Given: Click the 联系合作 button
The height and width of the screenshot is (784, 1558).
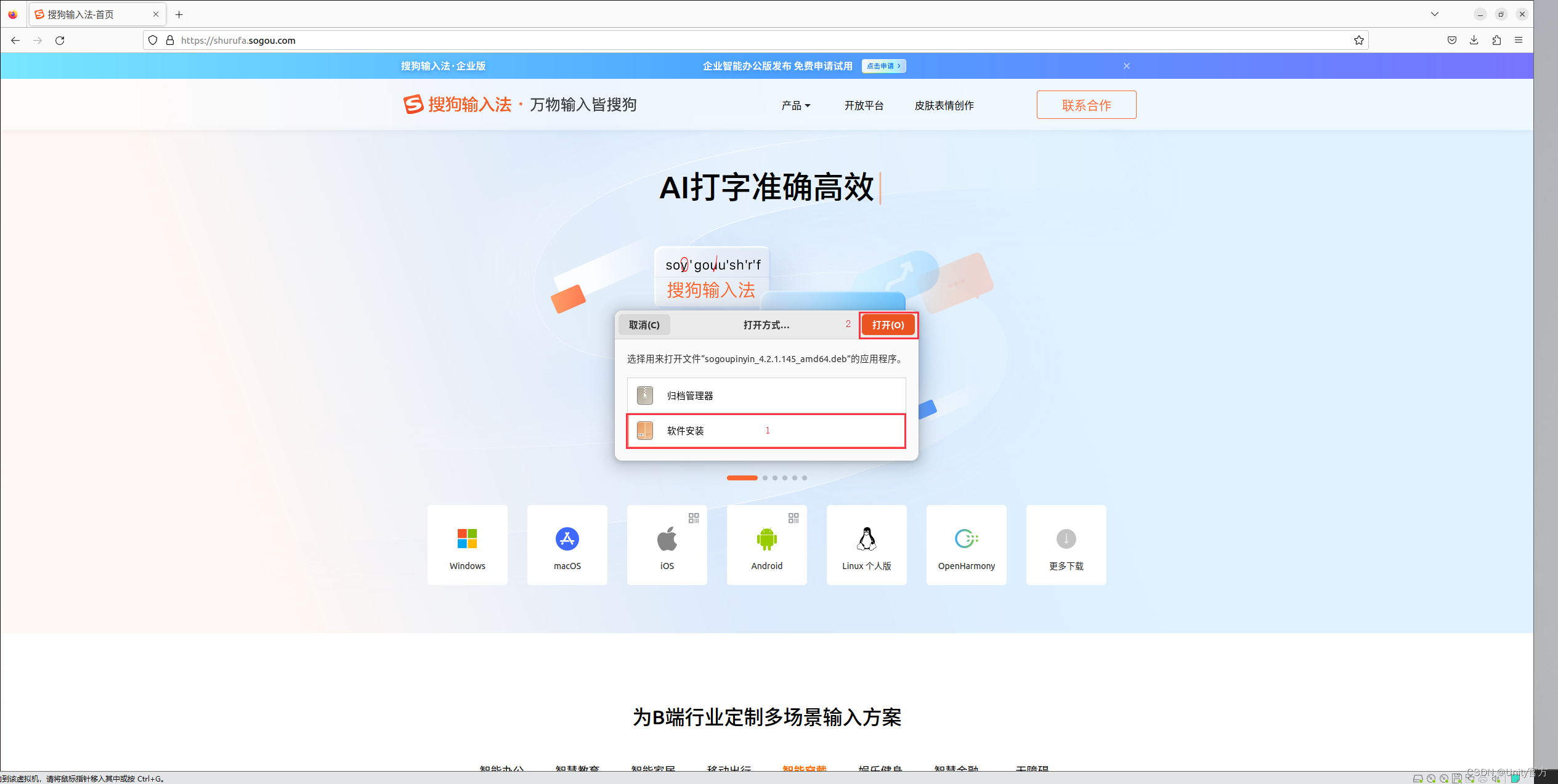Looking at the screenshot, I should tap(1086, 105).
